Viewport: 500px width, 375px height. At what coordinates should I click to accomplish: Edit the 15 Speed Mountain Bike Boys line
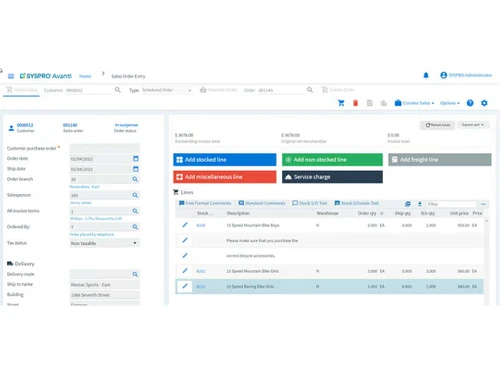tap(185, 225)
